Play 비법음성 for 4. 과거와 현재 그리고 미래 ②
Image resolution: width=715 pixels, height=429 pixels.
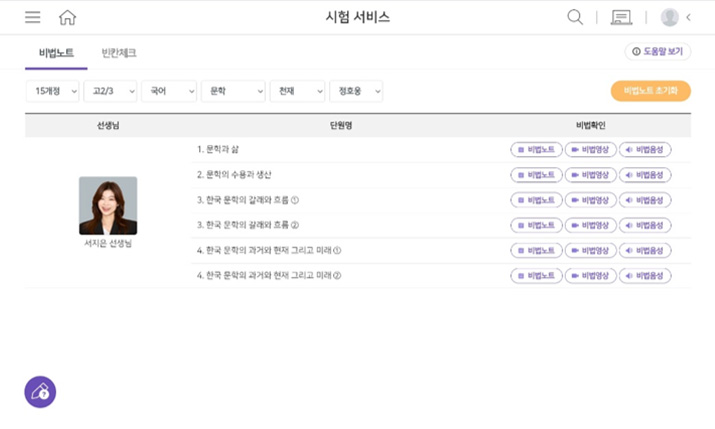click(645, 275)
